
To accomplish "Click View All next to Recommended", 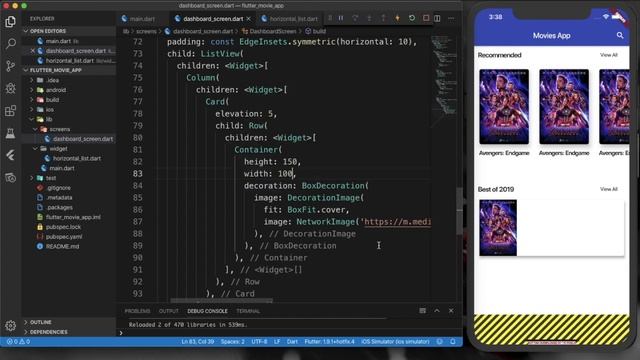I will (609, 55).
